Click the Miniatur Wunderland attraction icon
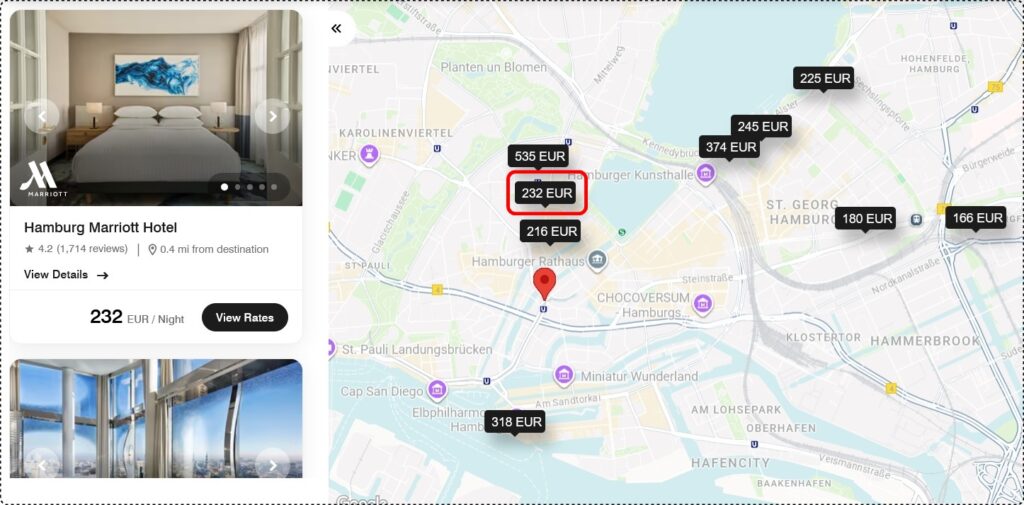 pos(564,376)
